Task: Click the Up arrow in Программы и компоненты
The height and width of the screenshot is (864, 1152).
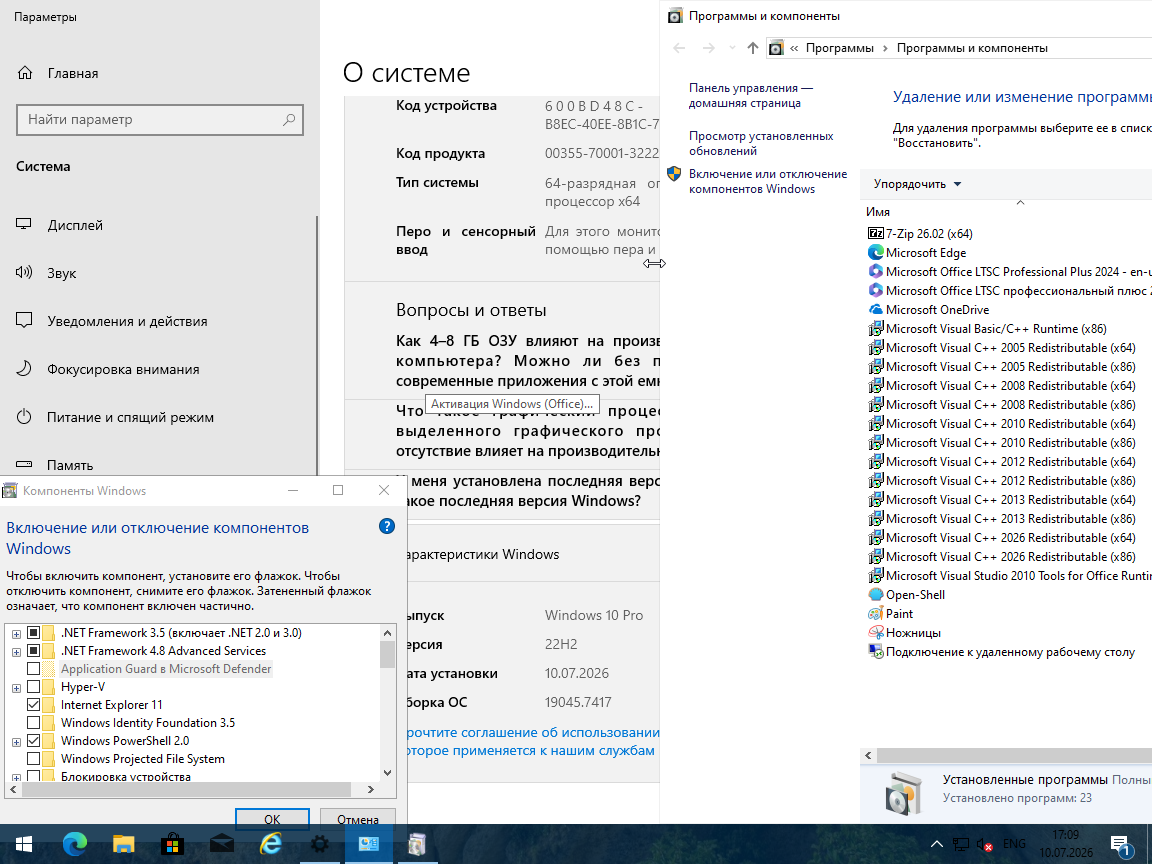Action: (x=752, y=48)
